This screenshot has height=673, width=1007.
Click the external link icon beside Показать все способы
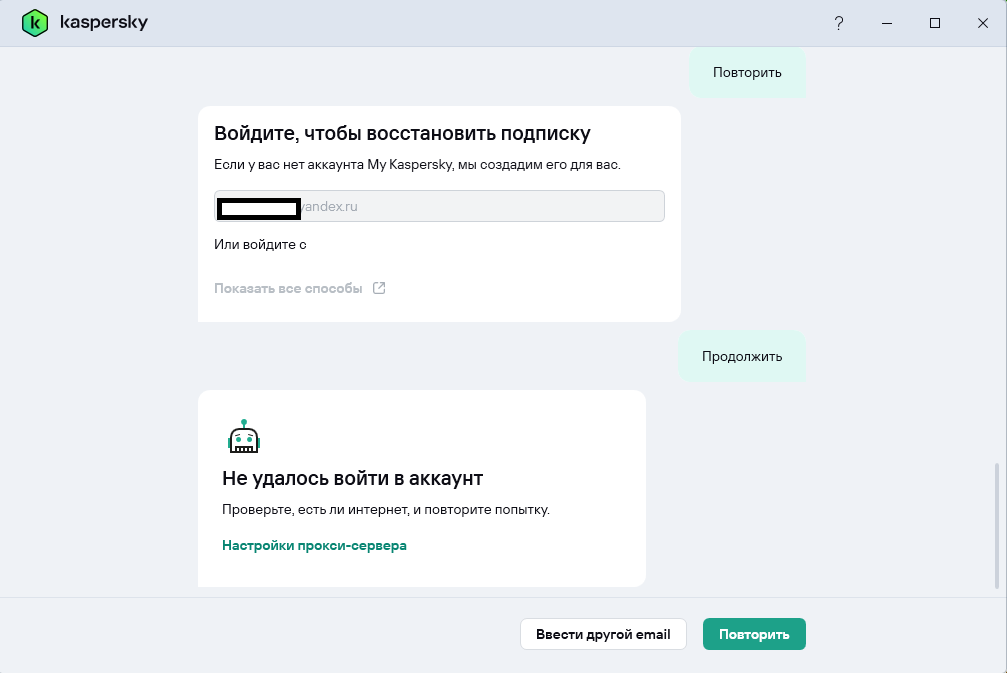[x=379, y=288]
